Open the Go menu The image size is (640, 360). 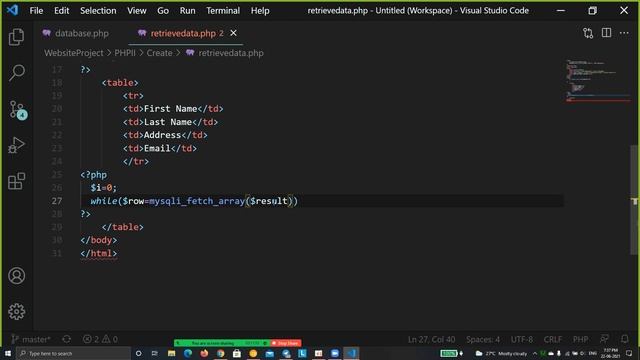tap(163, 11)
